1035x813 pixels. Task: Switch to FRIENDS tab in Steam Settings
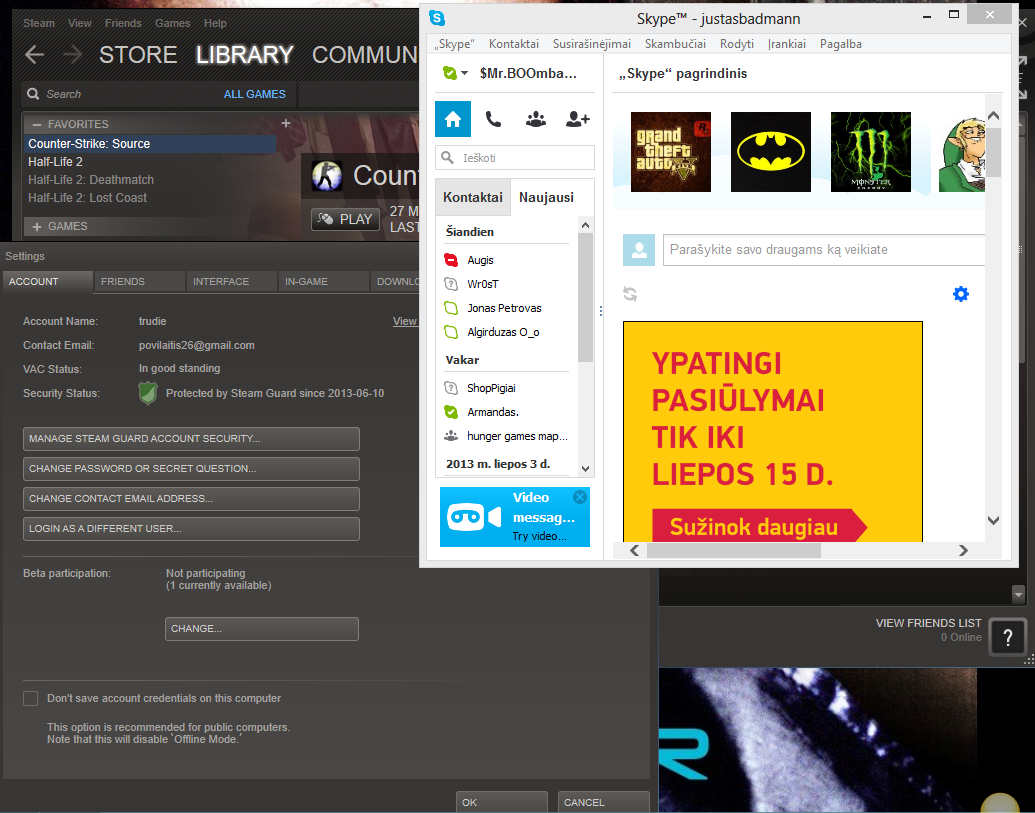[139, 281]
